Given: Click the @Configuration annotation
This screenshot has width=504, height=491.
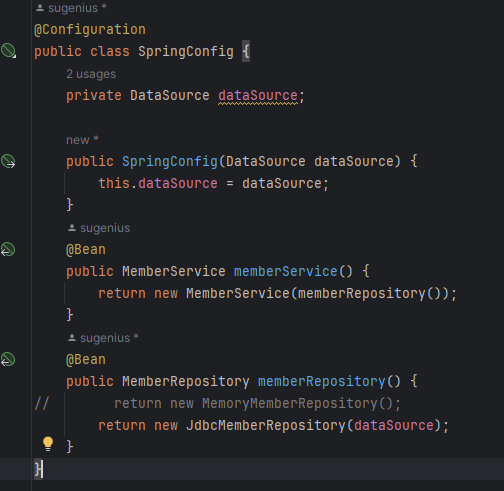Looking at the screenshot, I should coord(90,30).
